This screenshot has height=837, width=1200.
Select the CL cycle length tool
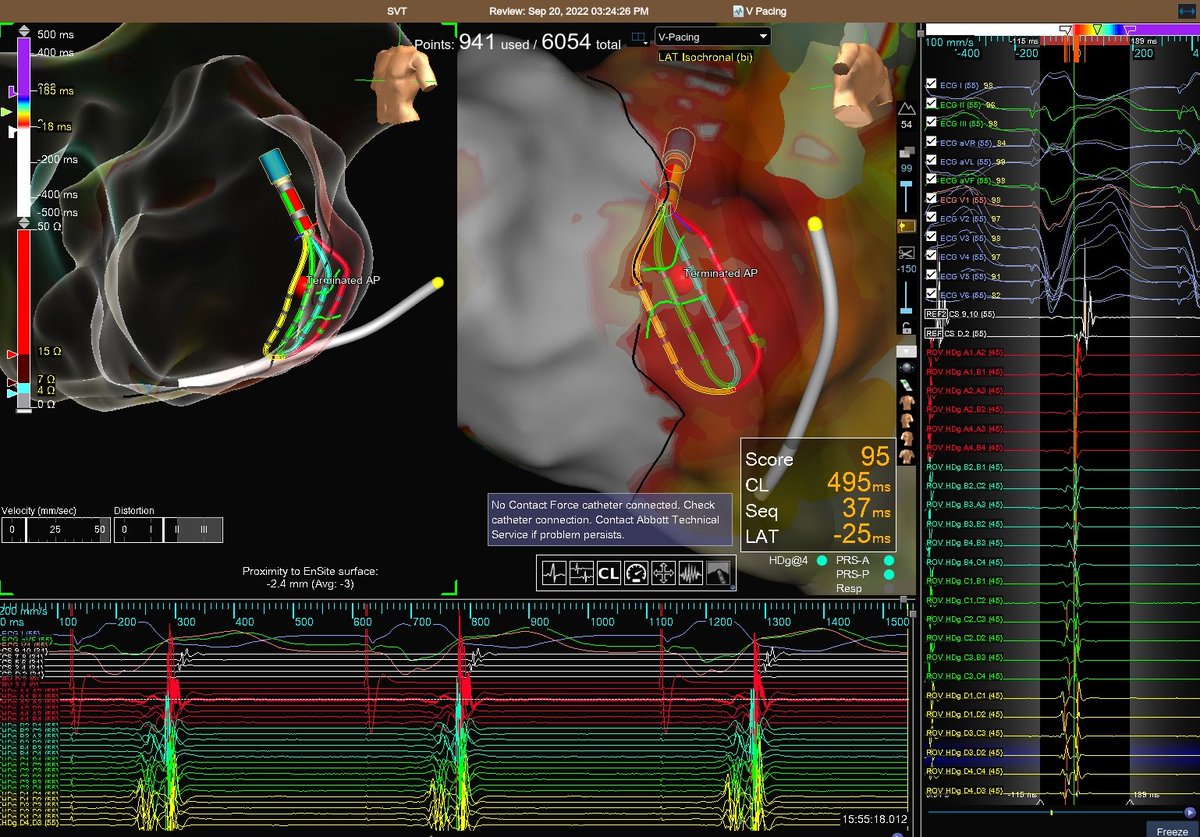coord(609,573)
